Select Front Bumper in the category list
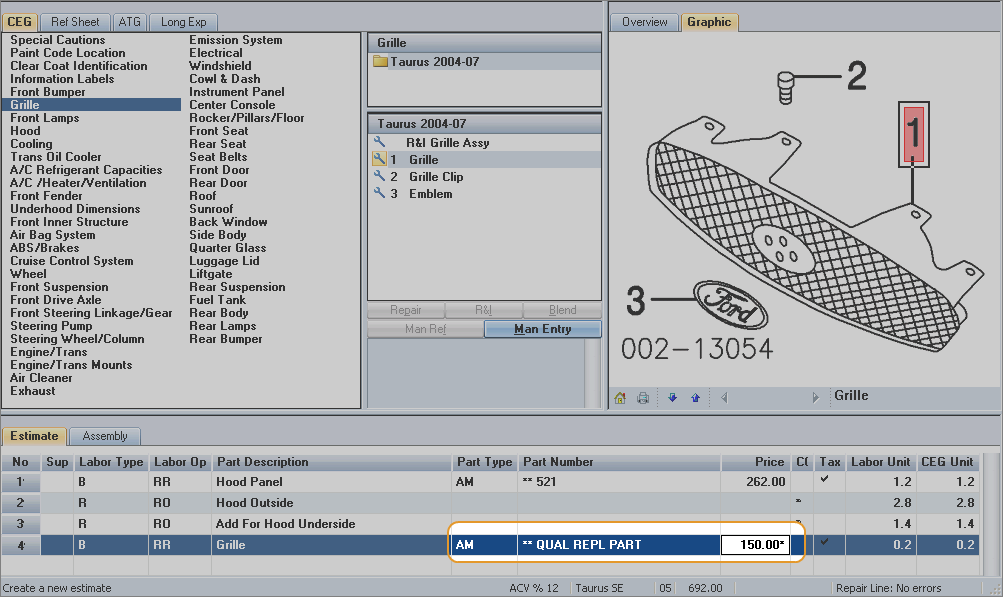 click(x=48, y=92)
